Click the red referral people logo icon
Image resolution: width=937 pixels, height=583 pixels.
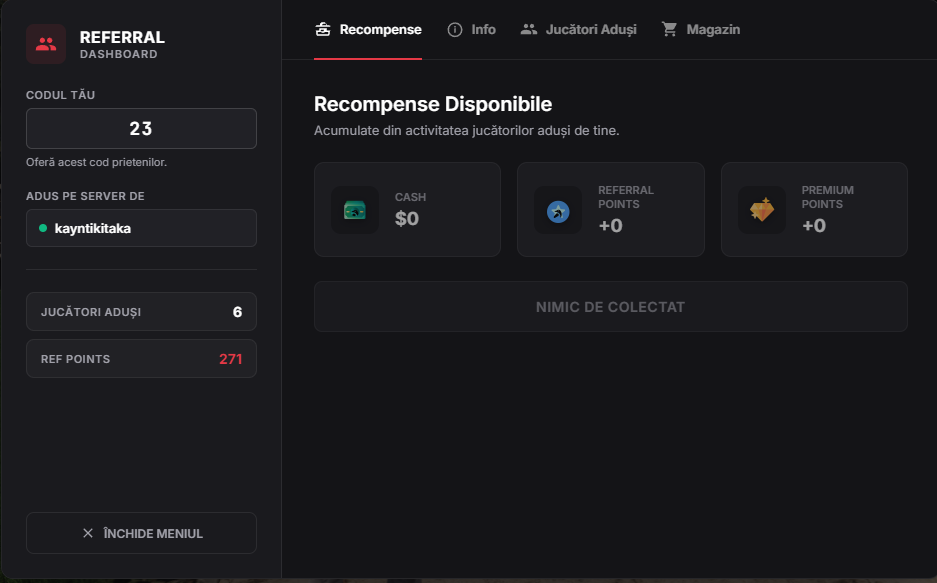(46, 44)
